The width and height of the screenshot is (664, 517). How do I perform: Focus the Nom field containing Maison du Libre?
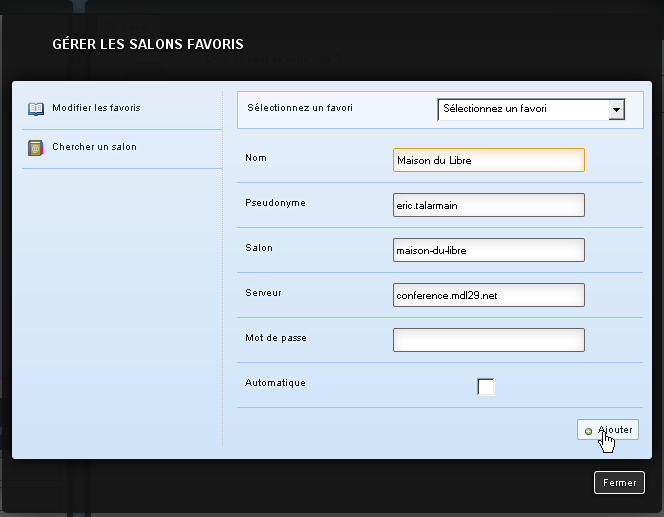(489, 160)
